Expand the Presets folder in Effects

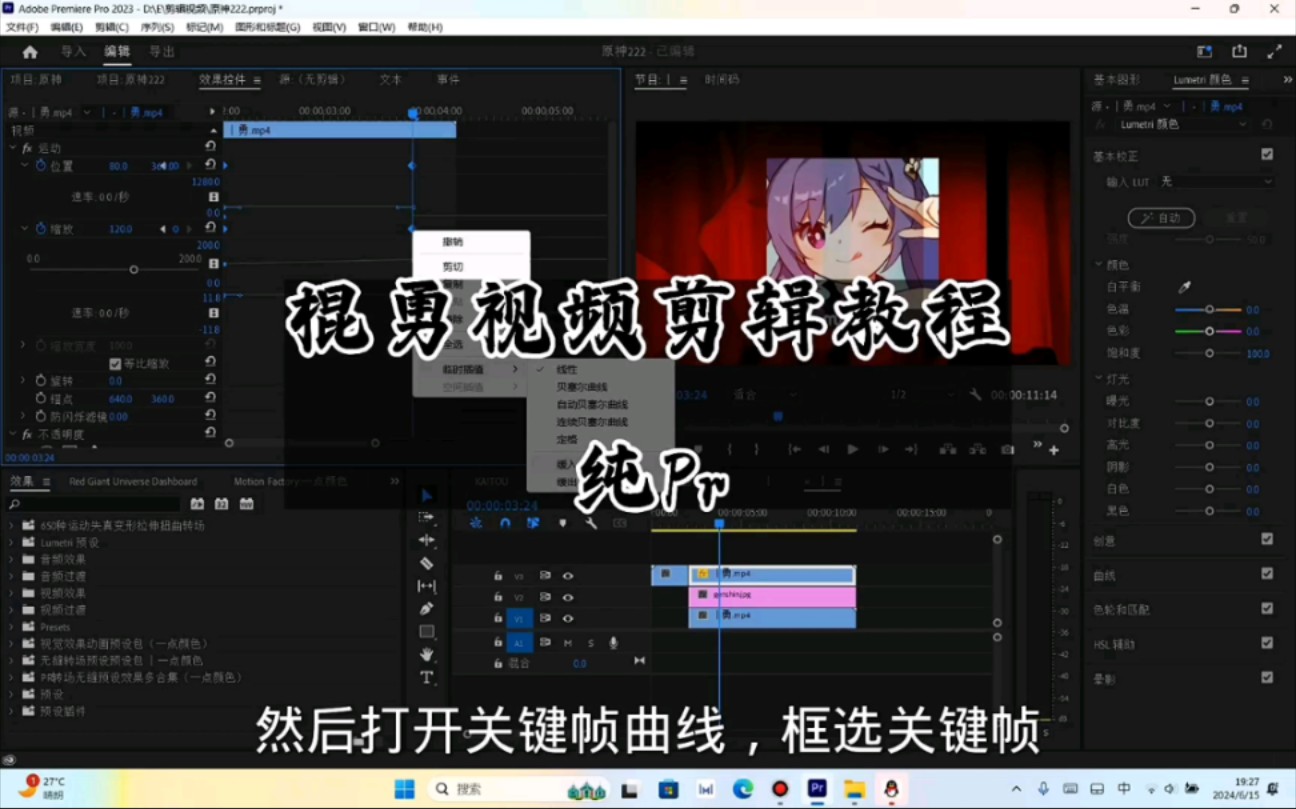(x=12, y=627)
